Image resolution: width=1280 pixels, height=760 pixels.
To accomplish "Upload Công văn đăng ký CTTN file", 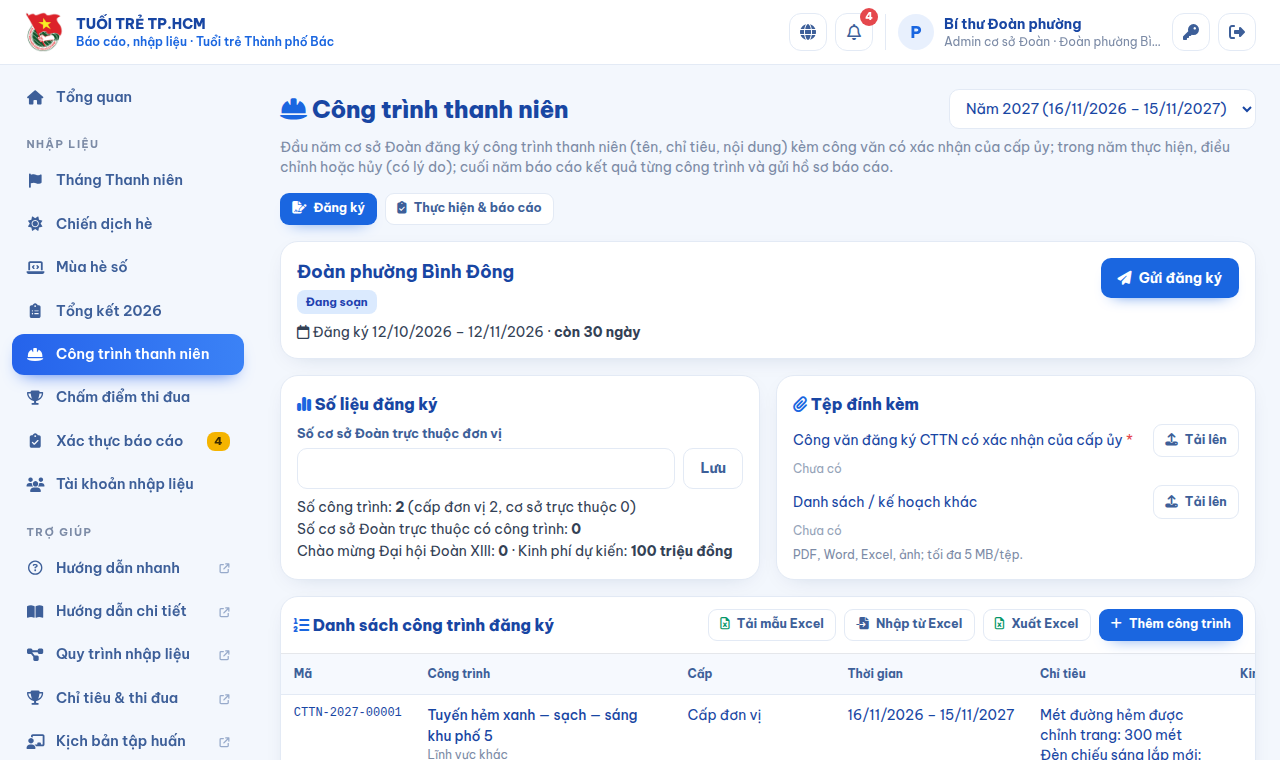I will (1196, 440).
